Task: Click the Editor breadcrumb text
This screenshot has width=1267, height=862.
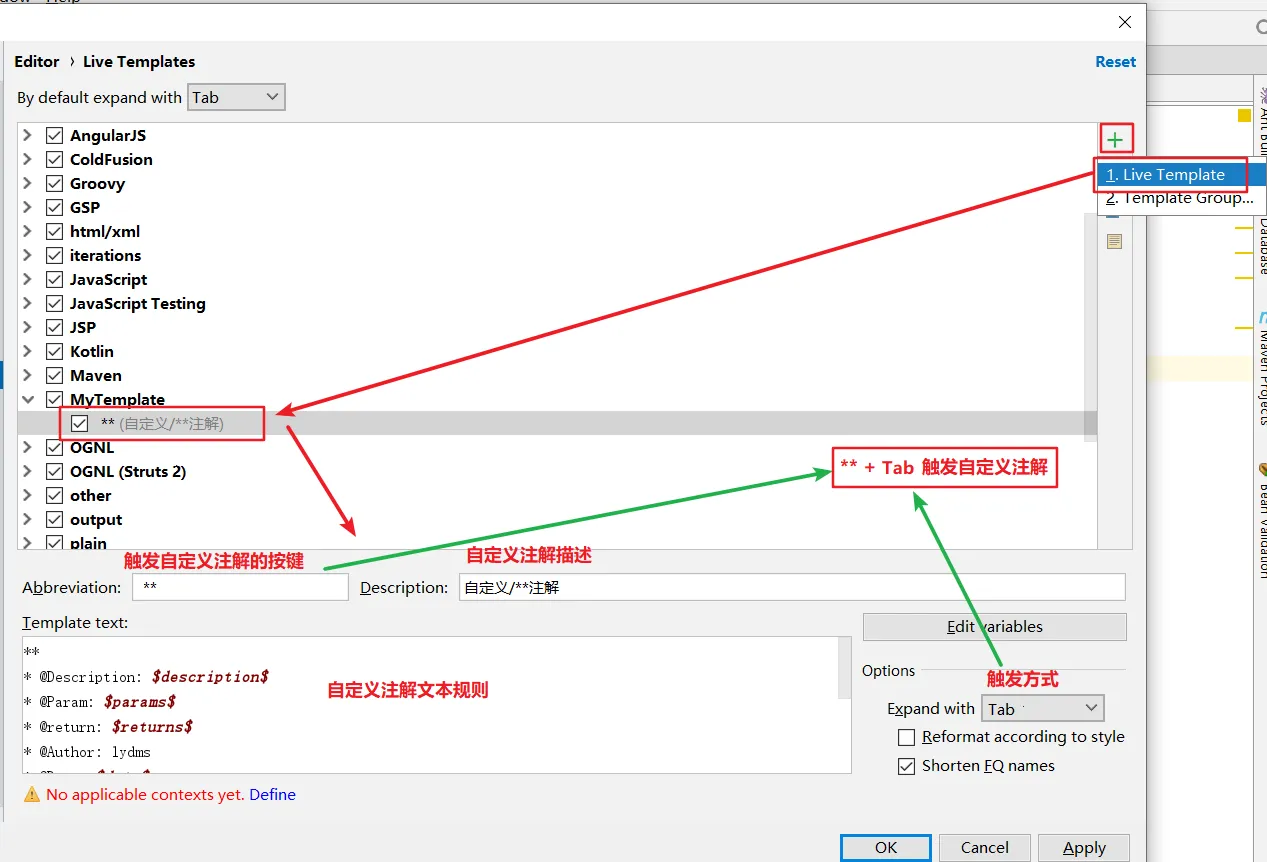Action: pos(37,62)
